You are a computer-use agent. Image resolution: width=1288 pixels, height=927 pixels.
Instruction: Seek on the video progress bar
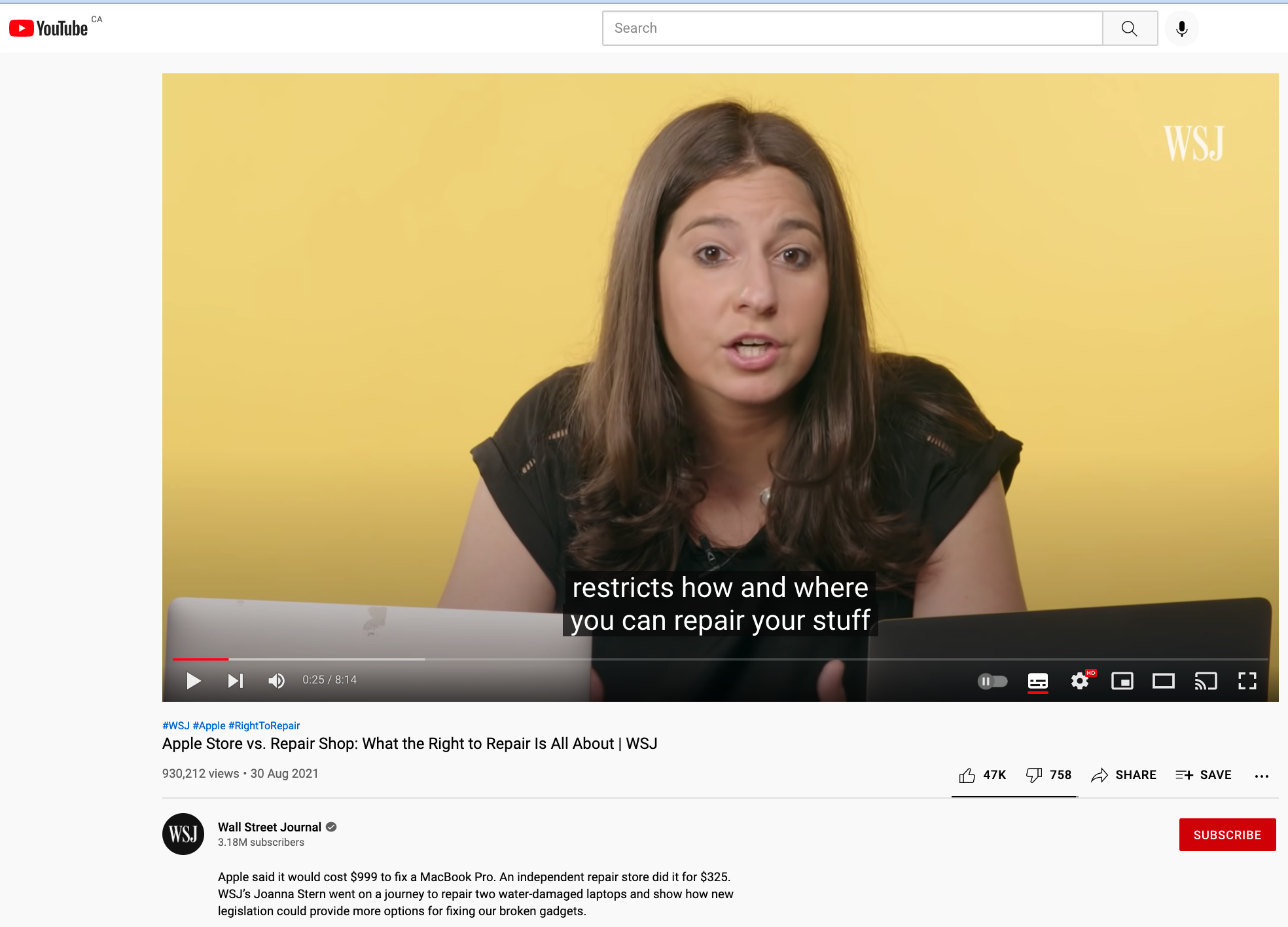[x=720, y=659]
